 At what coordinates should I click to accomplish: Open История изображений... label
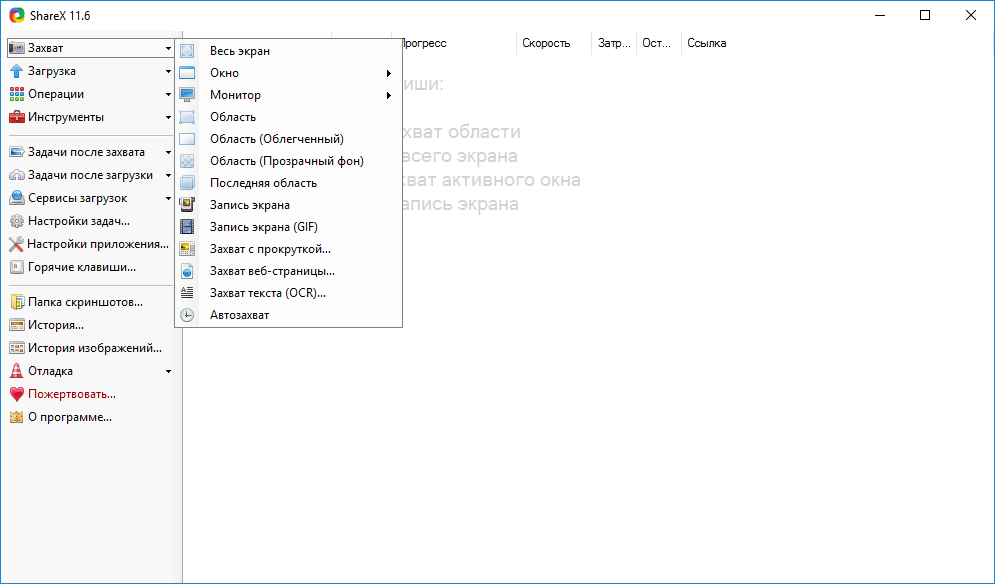coord(95,348)
